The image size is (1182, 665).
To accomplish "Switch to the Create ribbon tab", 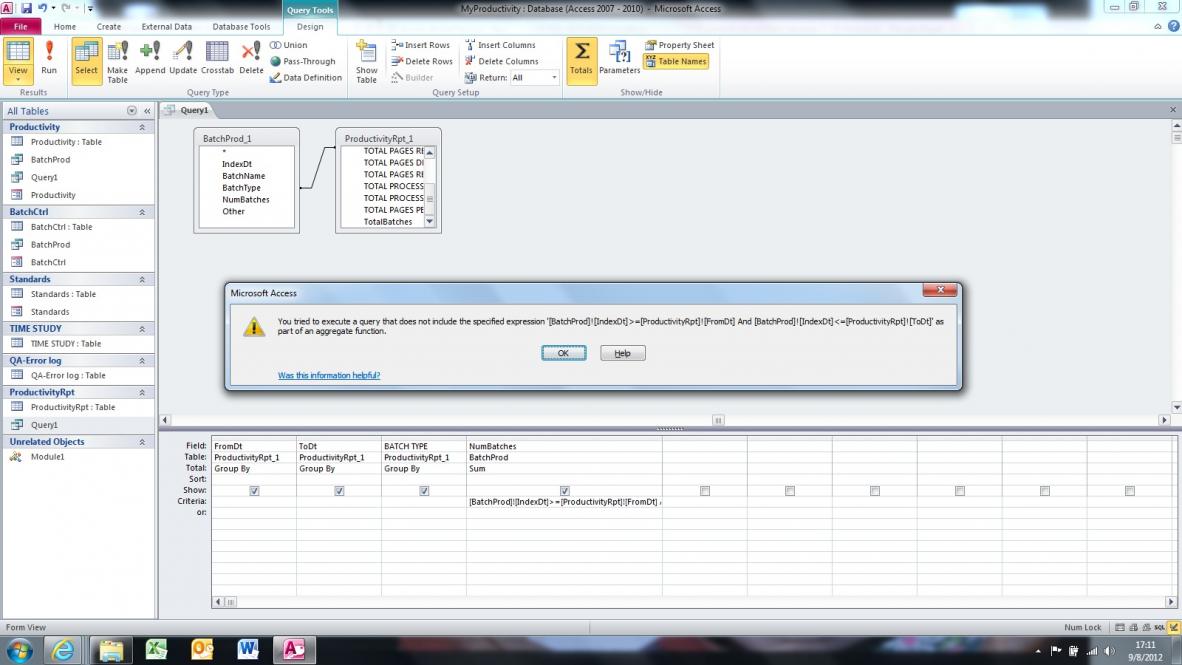I will [109, 26].
